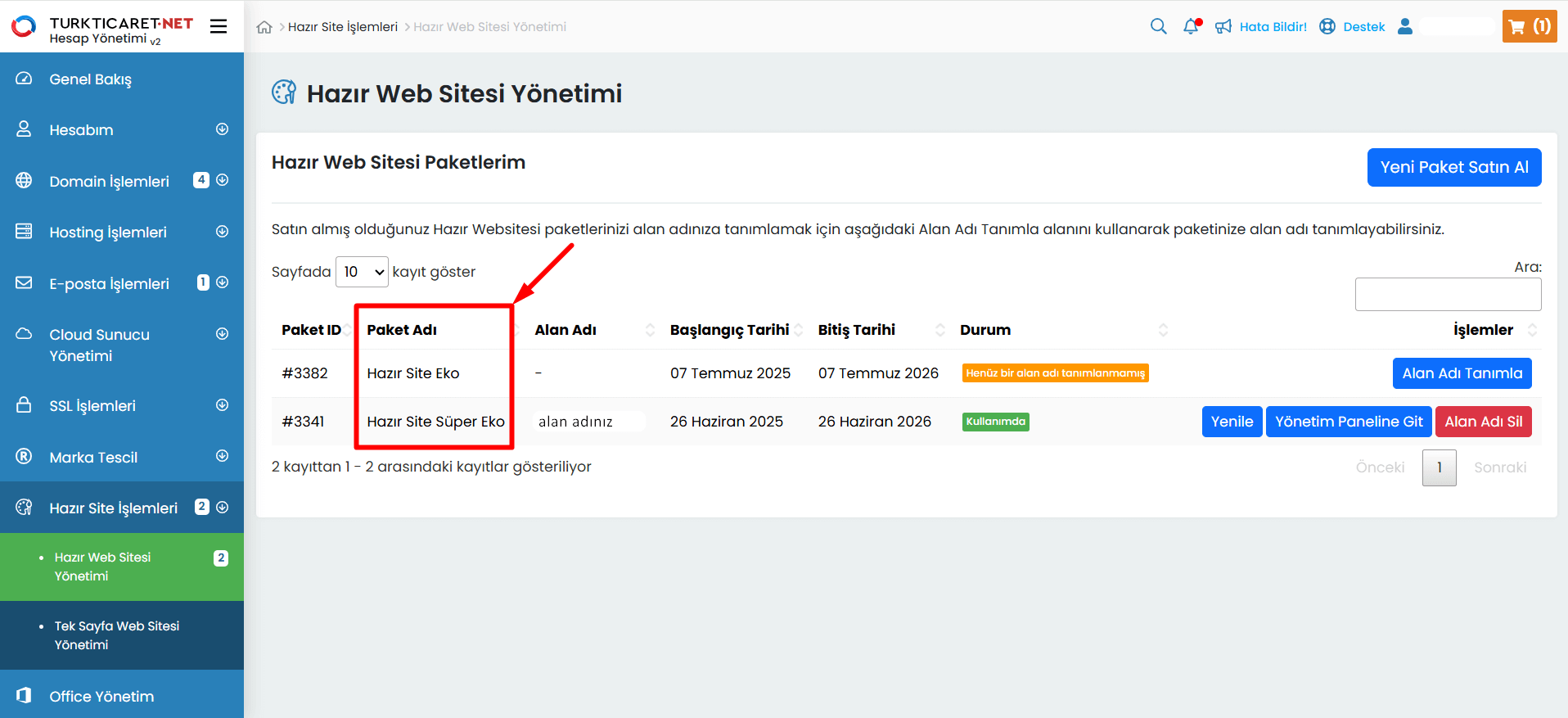The width and height of the screenshot is (1568, 718).
Task: Click the palette icon beside page title
Action: [x=284, y=93]
